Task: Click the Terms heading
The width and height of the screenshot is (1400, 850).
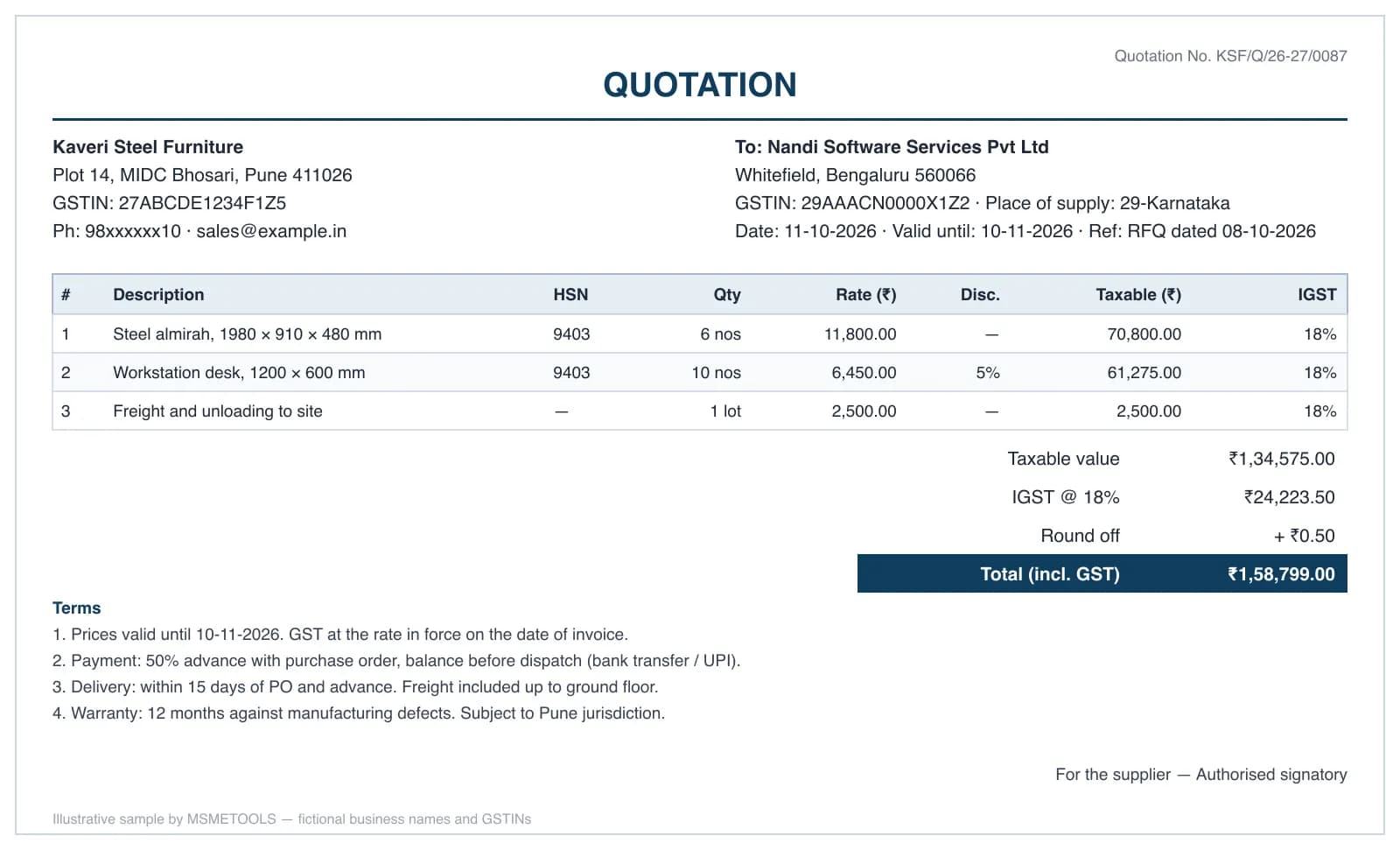Action: tap(76, 608)
